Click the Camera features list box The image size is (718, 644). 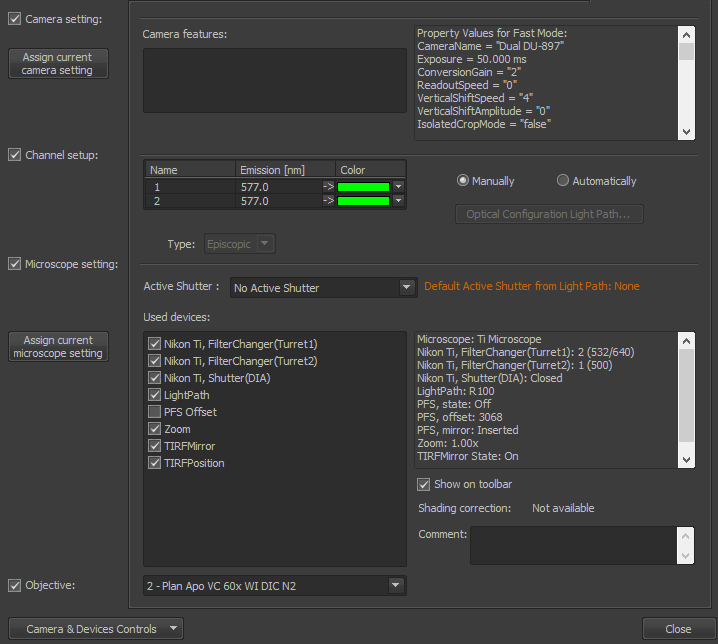[275, 81]
